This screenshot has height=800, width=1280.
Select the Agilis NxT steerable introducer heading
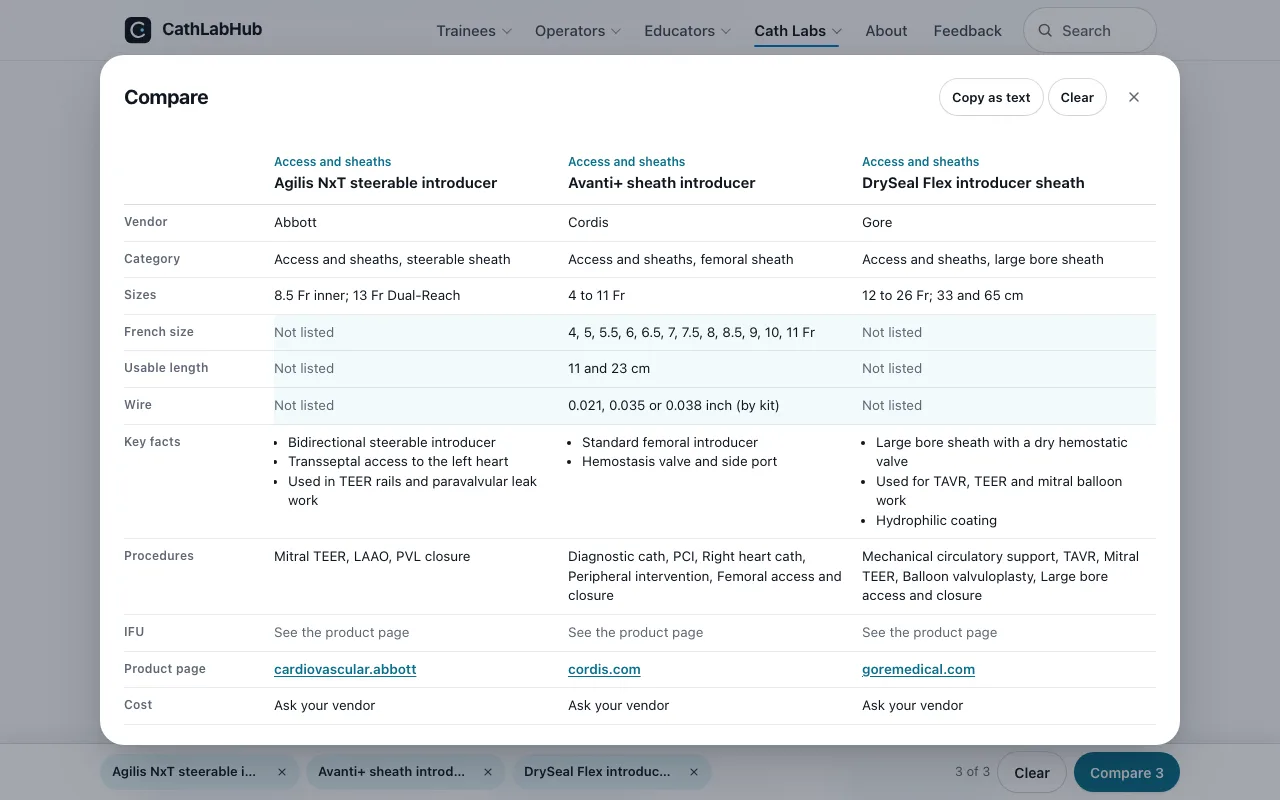point(386,183)
